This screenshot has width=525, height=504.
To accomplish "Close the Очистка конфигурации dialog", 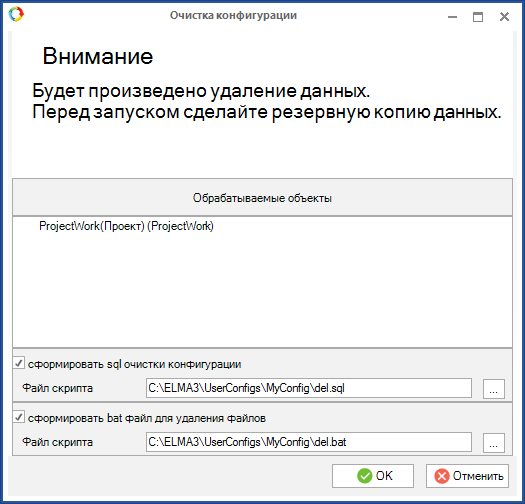I will [x=504, y=17].
